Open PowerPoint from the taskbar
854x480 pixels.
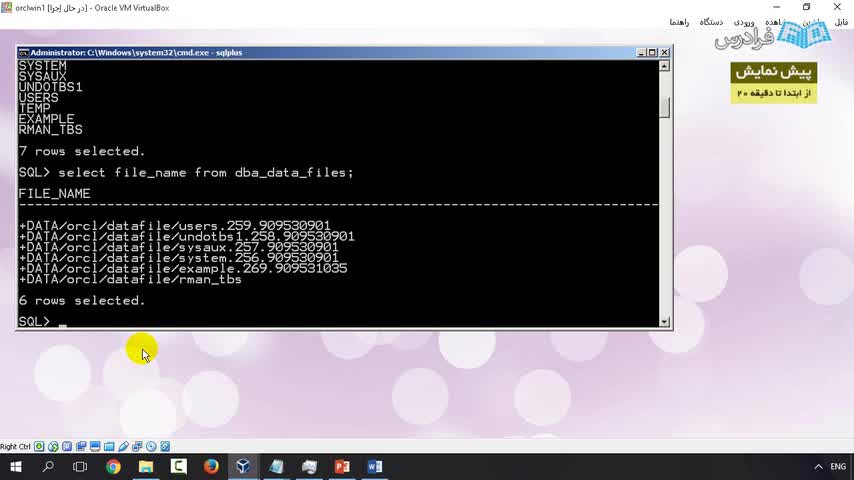click(x=342, y=467)
